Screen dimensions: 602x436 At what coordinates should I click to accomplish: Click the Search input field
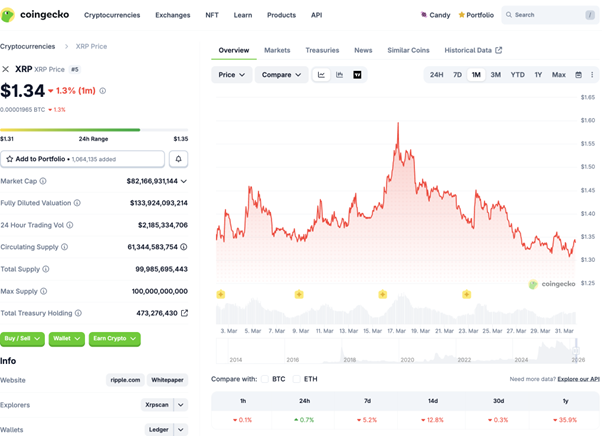(x=550, y=16)
